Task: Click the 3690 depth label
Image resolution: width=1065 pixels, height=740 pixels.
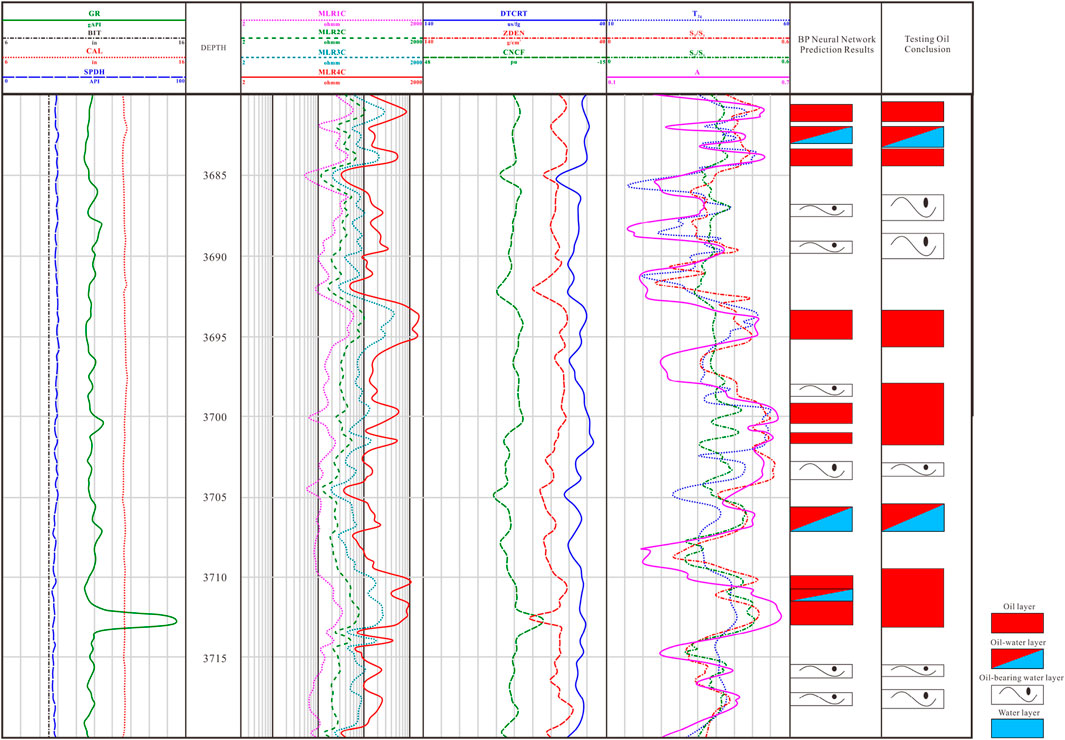Action: (x=213, y=257)
